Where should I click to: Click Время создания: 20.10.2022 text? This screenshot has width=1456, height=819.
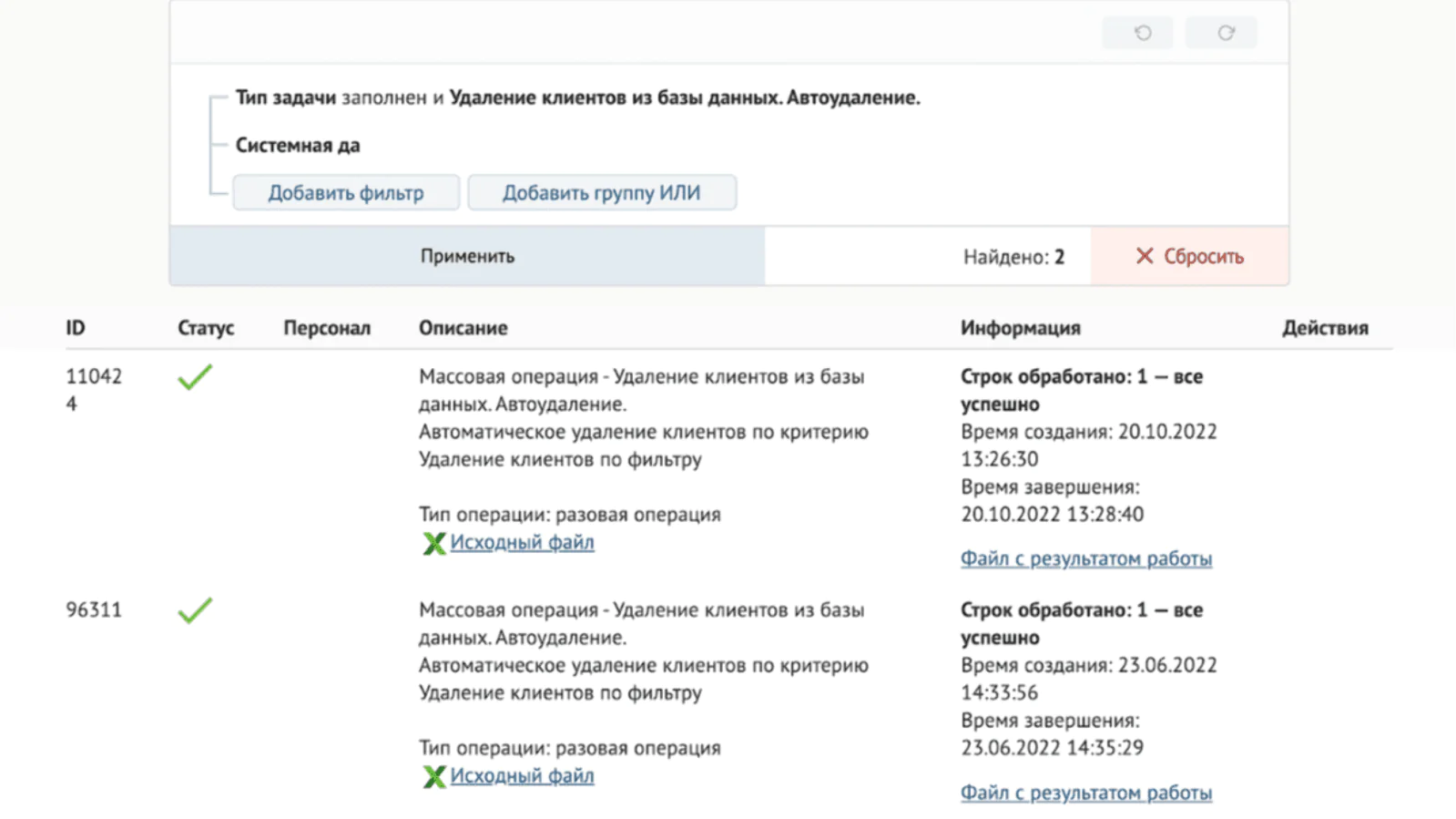pos(1089,445)
